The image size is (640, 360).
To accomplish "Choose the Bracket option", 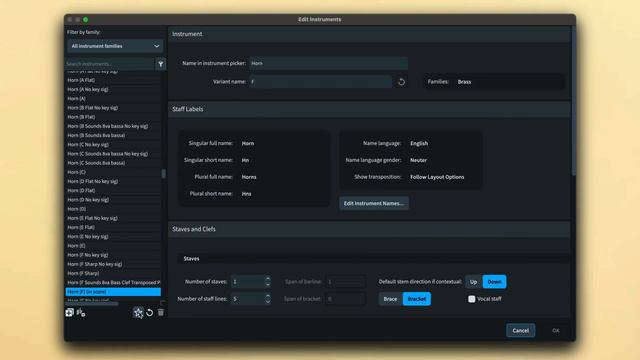I will point(416,299).
